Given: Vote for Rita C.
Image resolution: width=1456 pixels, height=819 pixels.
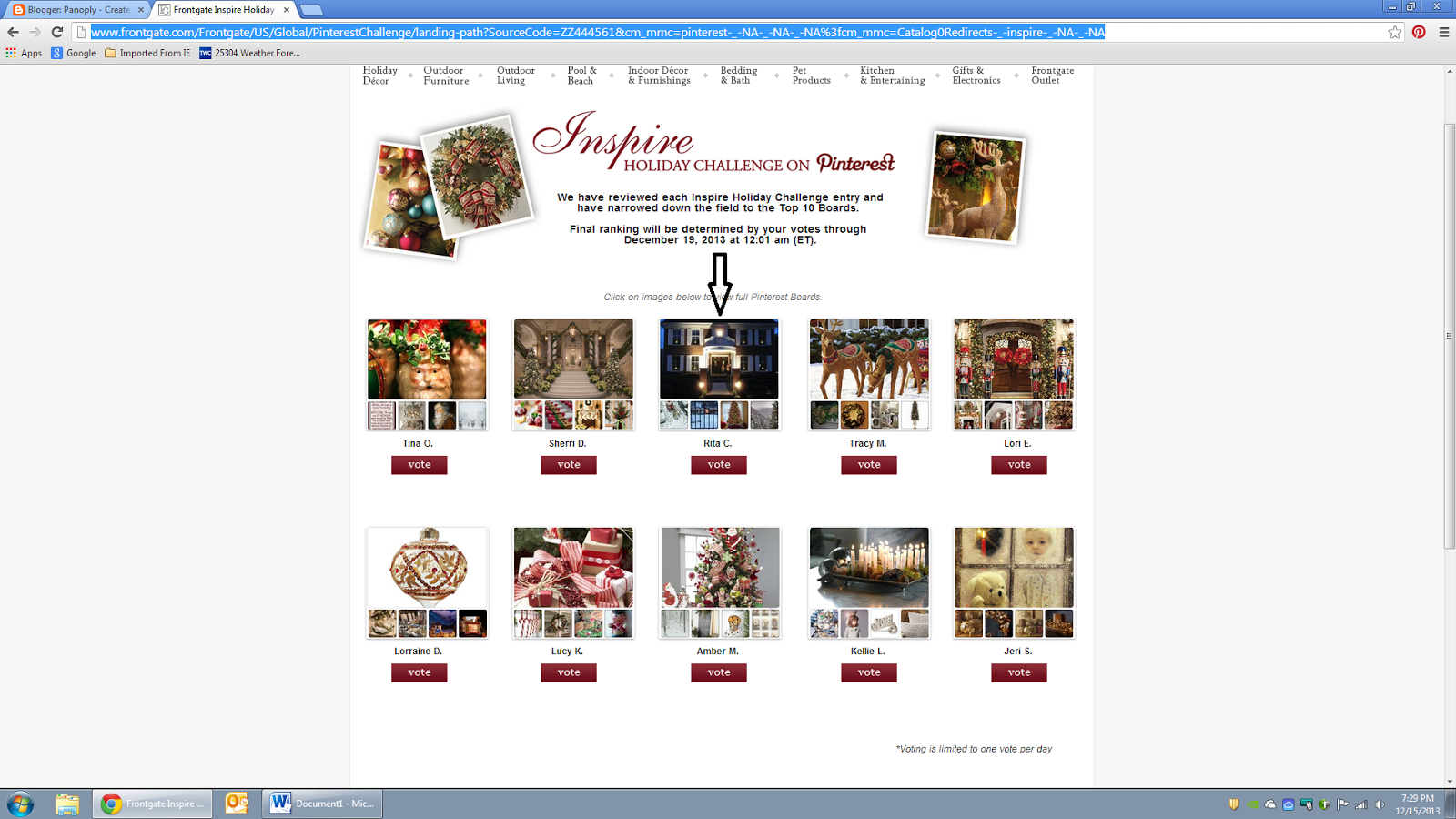Looking at the screenshot, I should (x=719, y=465).
